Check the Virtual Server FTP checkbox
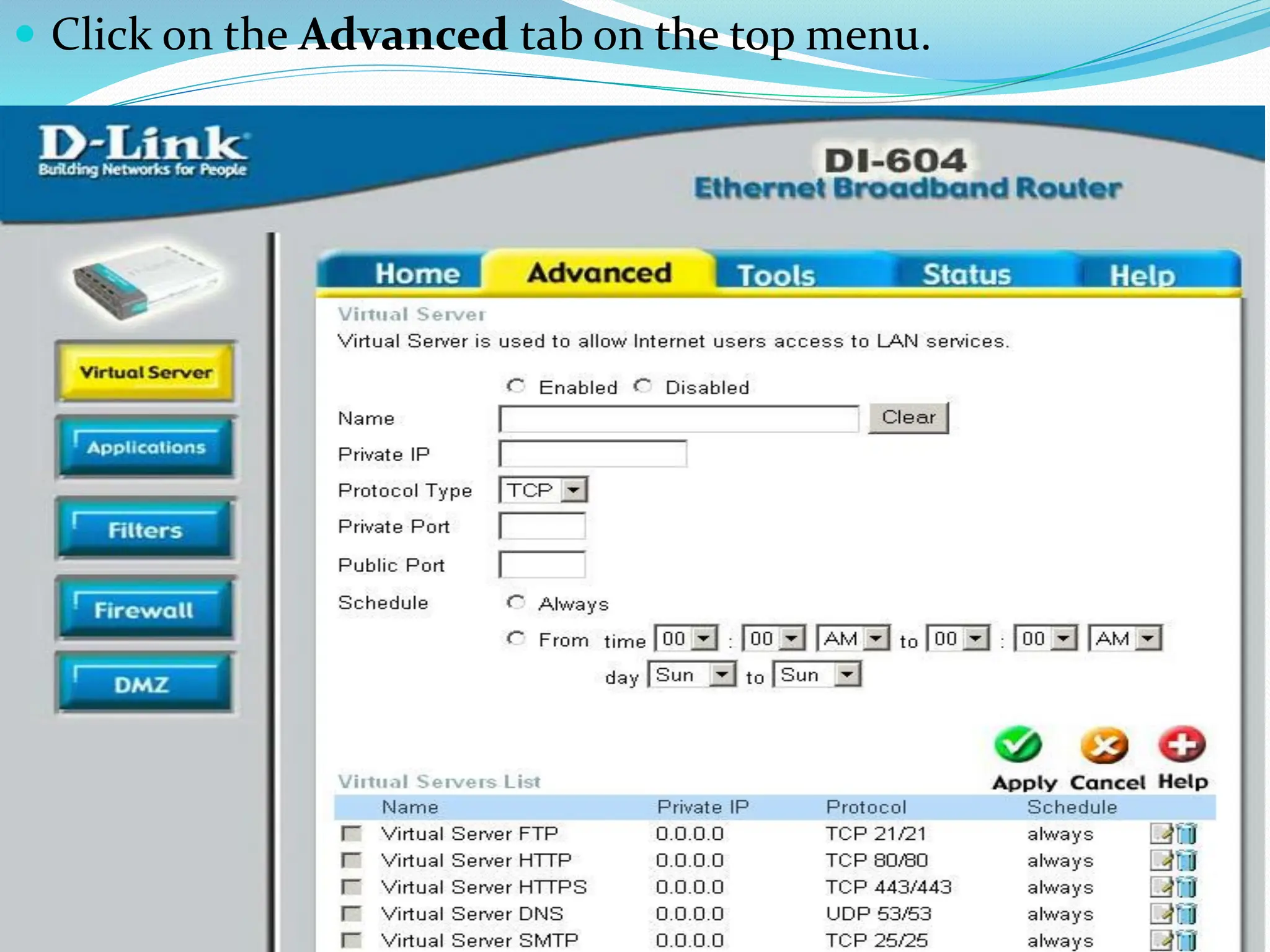Screen dimensions: 1270x952 click(x=352, y=834)
